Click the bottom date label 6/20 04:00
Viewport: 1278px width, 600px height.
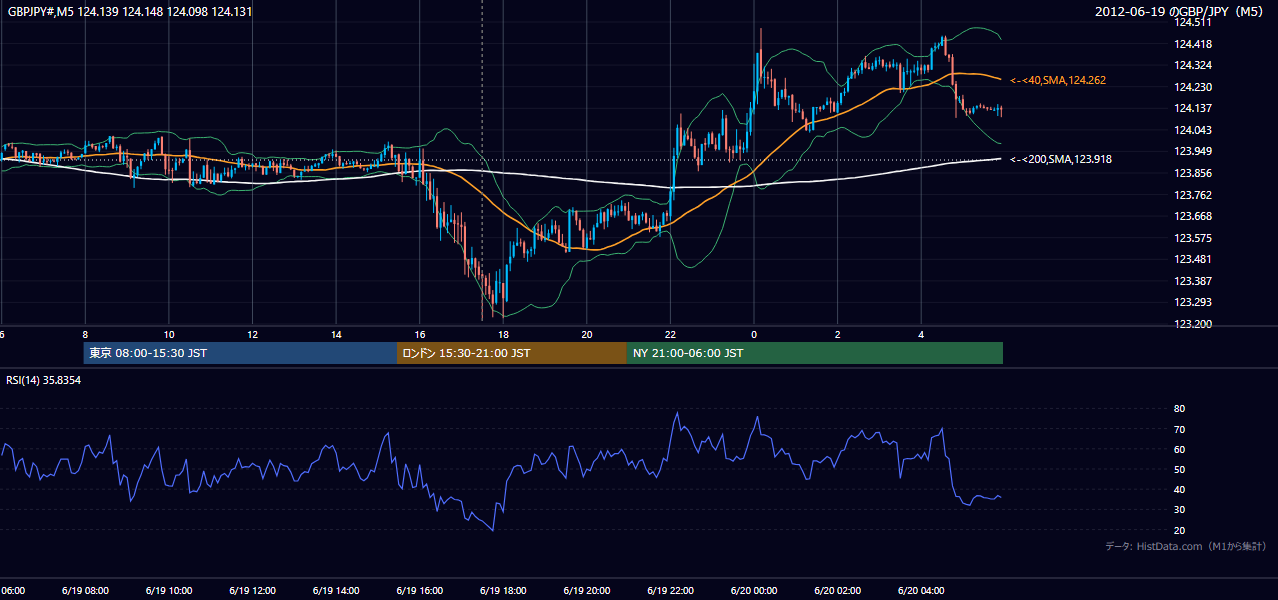pos(921,591)
